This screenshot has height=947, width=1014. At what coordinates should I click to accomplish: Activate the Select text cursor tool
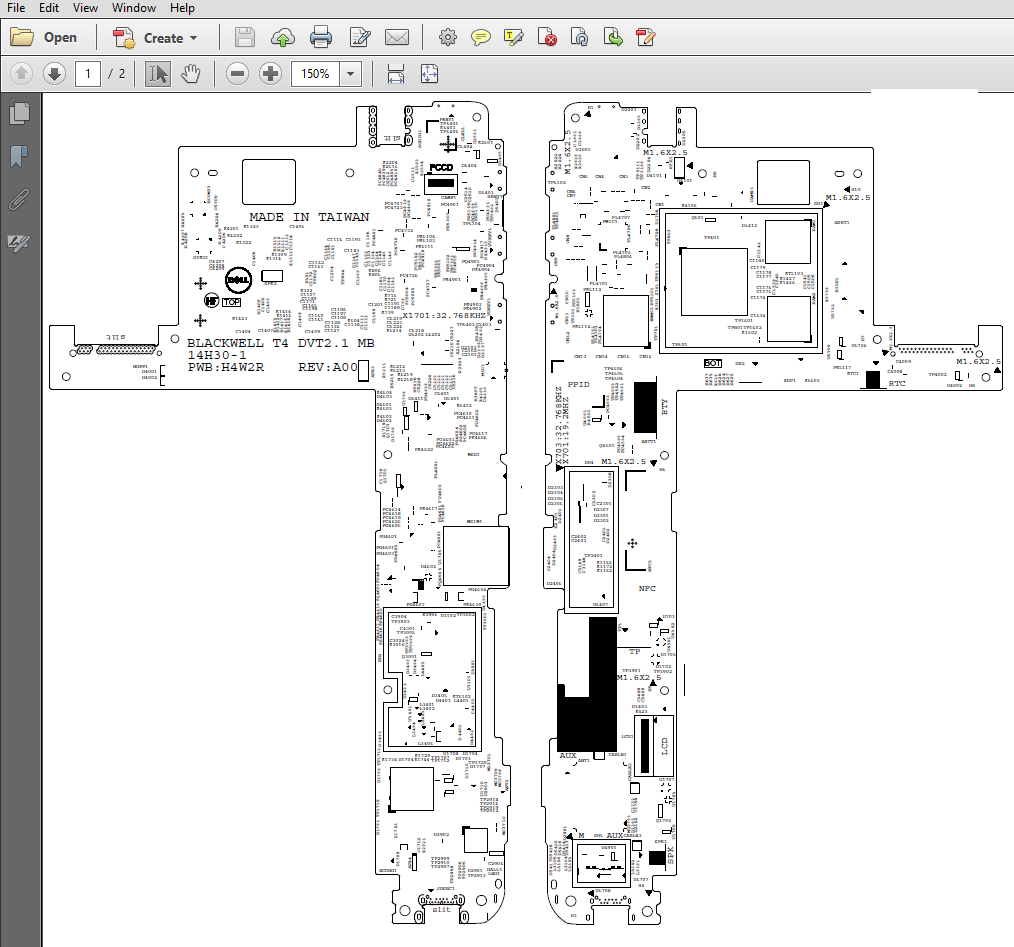click(157, 74)
